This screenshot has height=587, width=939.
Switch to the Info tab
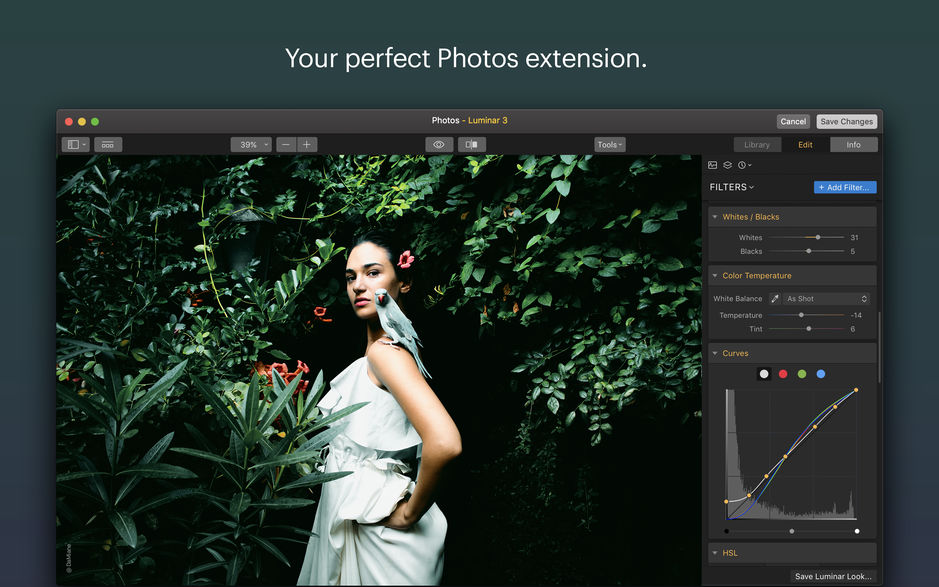(x=854, y=144)
